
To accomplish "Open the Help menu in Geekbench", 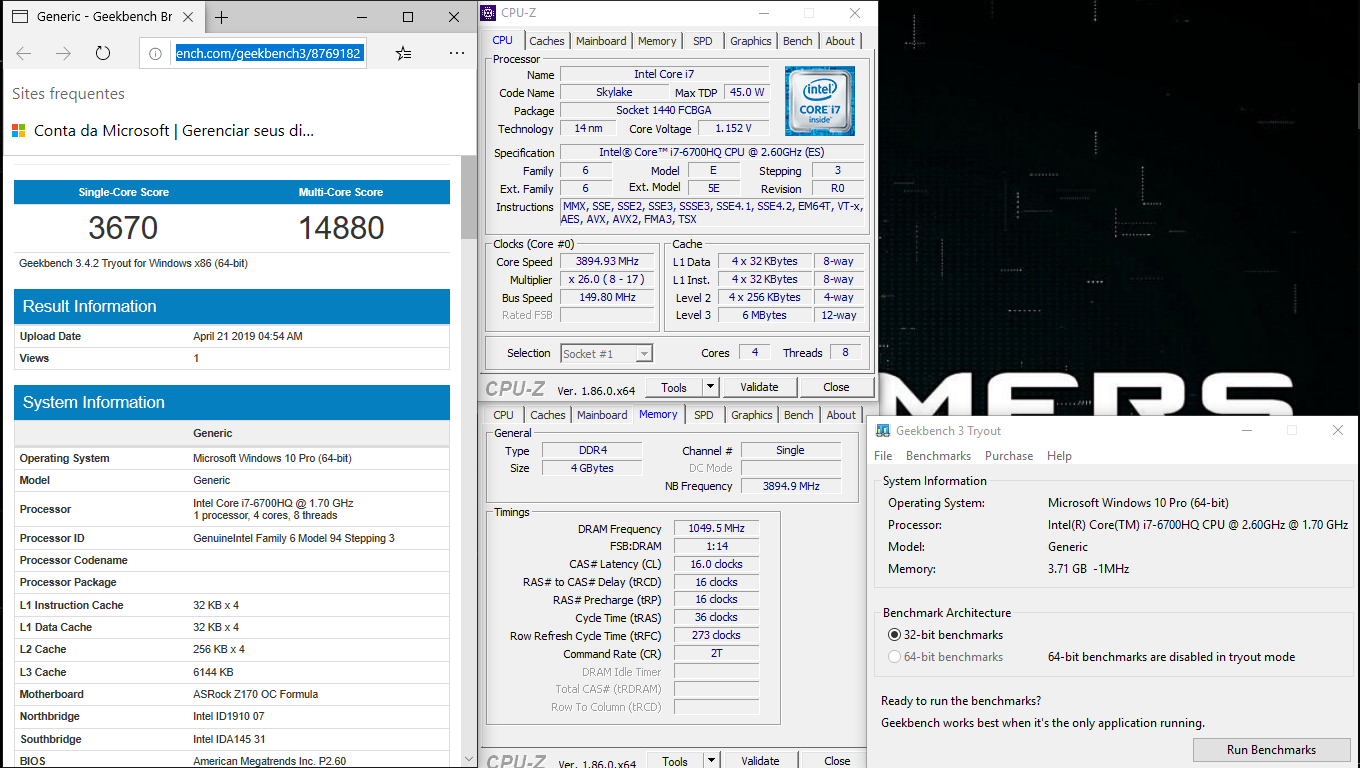I will (1059, 456).
